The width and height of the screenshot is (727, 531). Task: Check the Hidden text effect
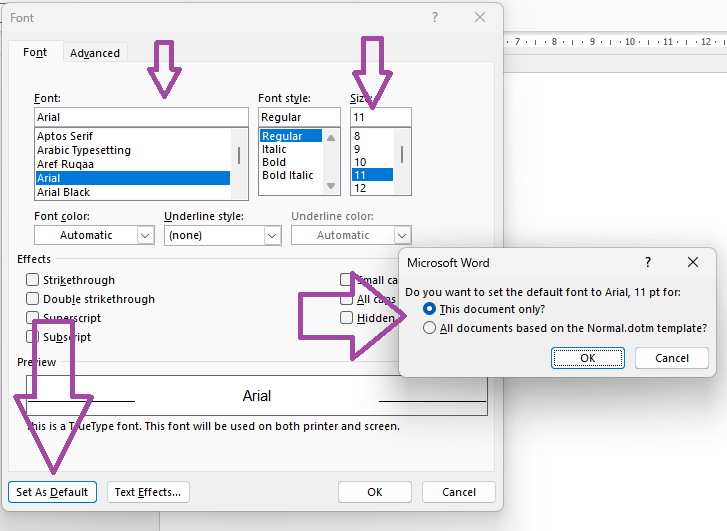click(346, 318)
